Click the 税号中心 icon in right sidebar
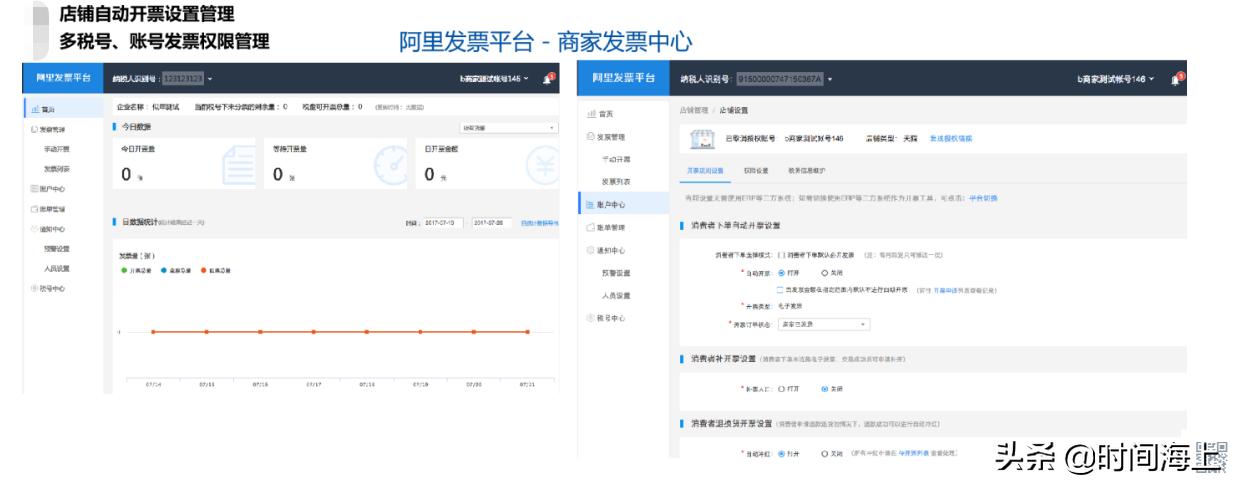Viewport: 1237px width, 488px height. pyautogui.click(x=591, y=318)
